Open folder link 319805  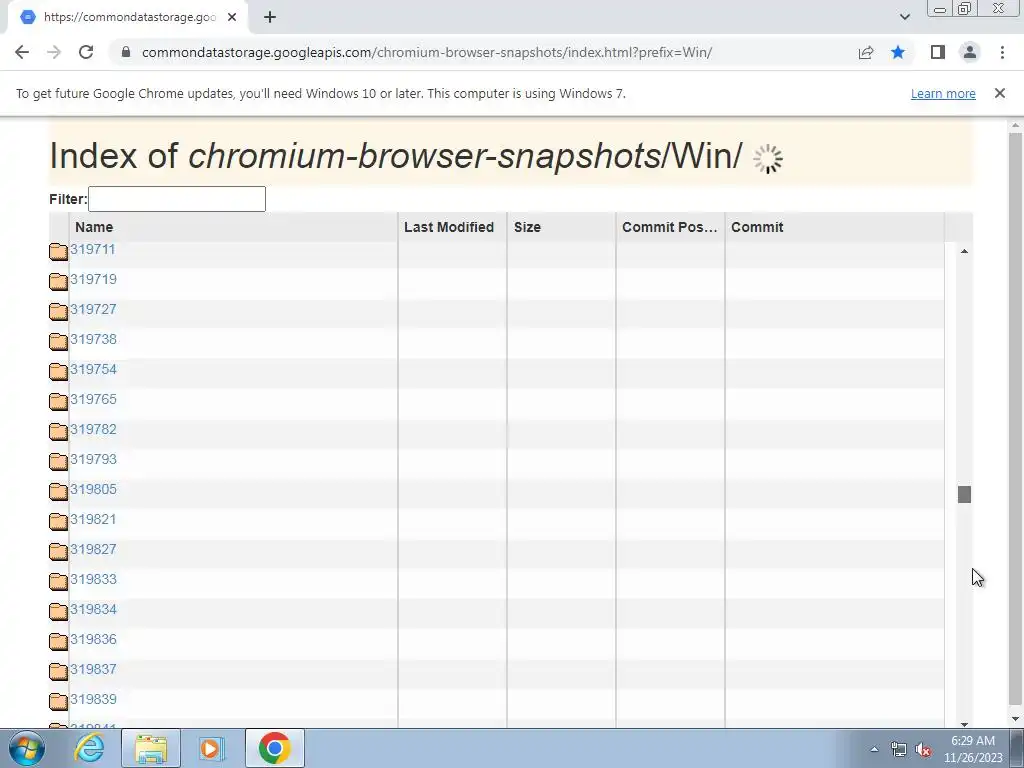93,490
